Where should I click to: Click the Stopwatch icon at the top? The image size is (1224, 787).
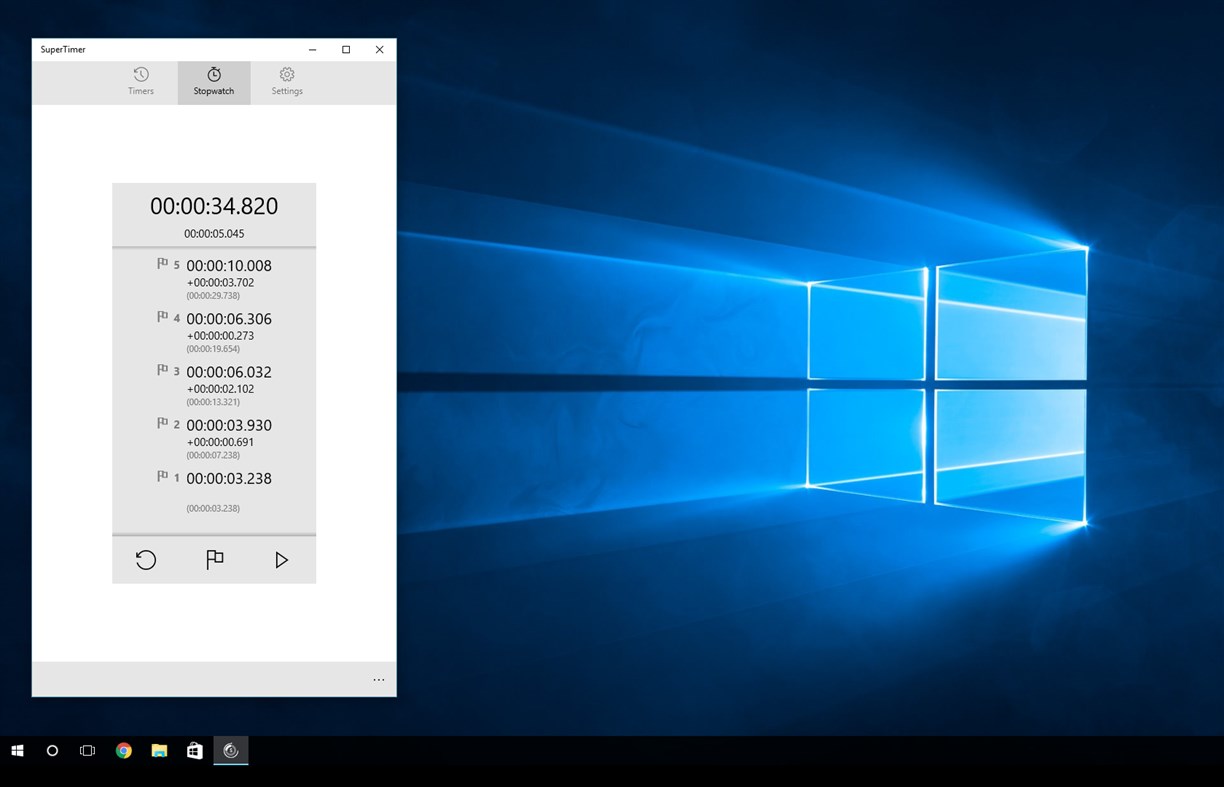pos(213,74)
